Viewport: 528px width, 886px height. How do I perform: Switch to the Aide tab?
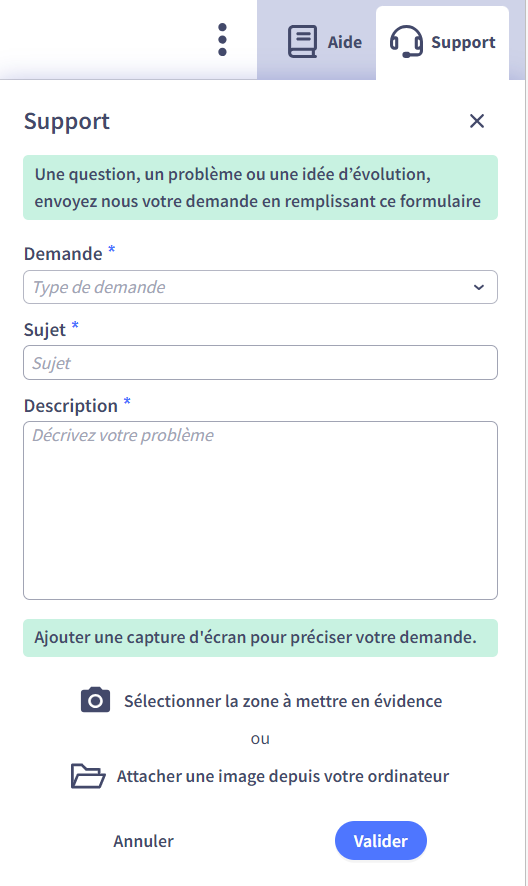point(324,42)
